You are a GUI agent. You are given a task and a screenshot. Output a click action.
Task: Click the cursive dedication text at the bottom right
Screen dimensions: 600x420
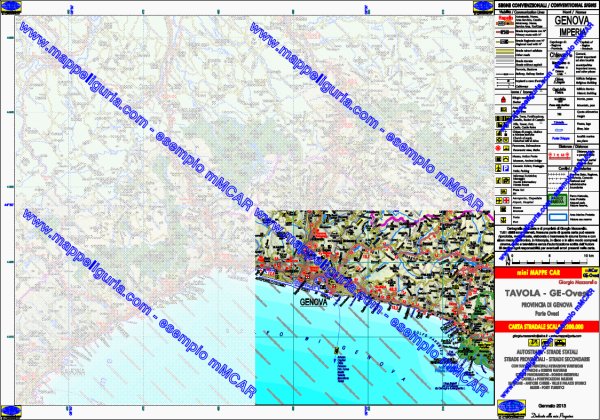(x=551, y=415)
